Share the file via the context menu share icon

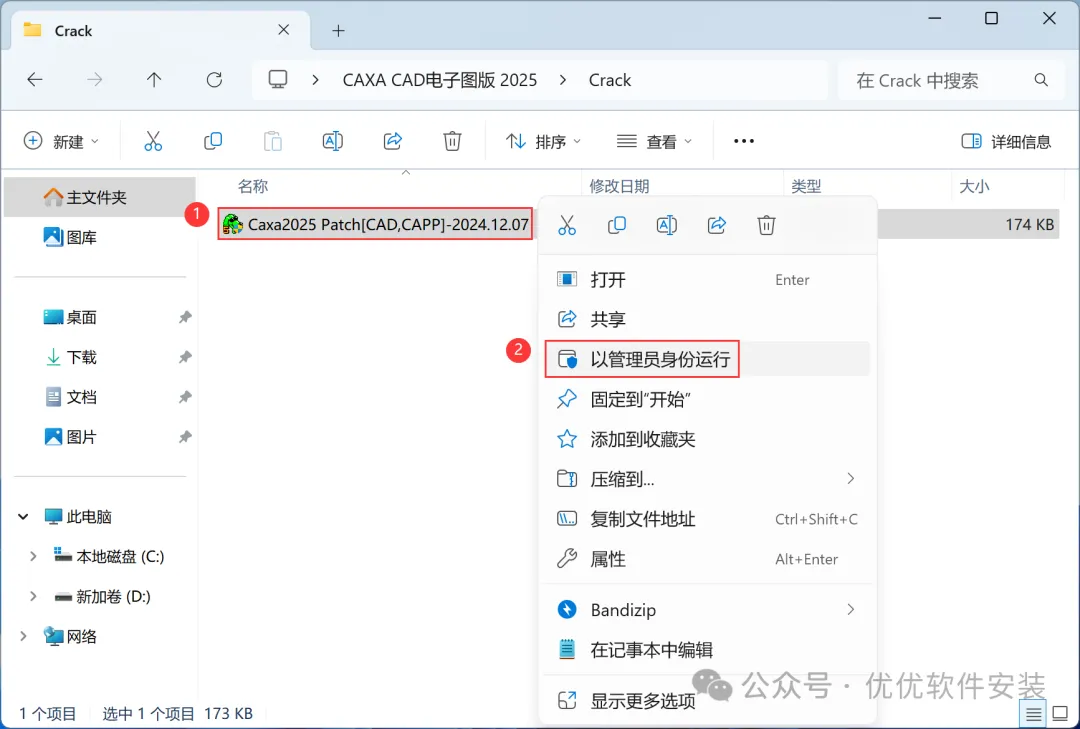click(x=716, y=225)
